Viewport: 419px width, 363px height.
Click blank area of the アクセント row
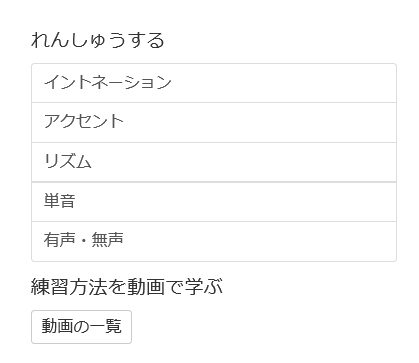tap(260, 123)
